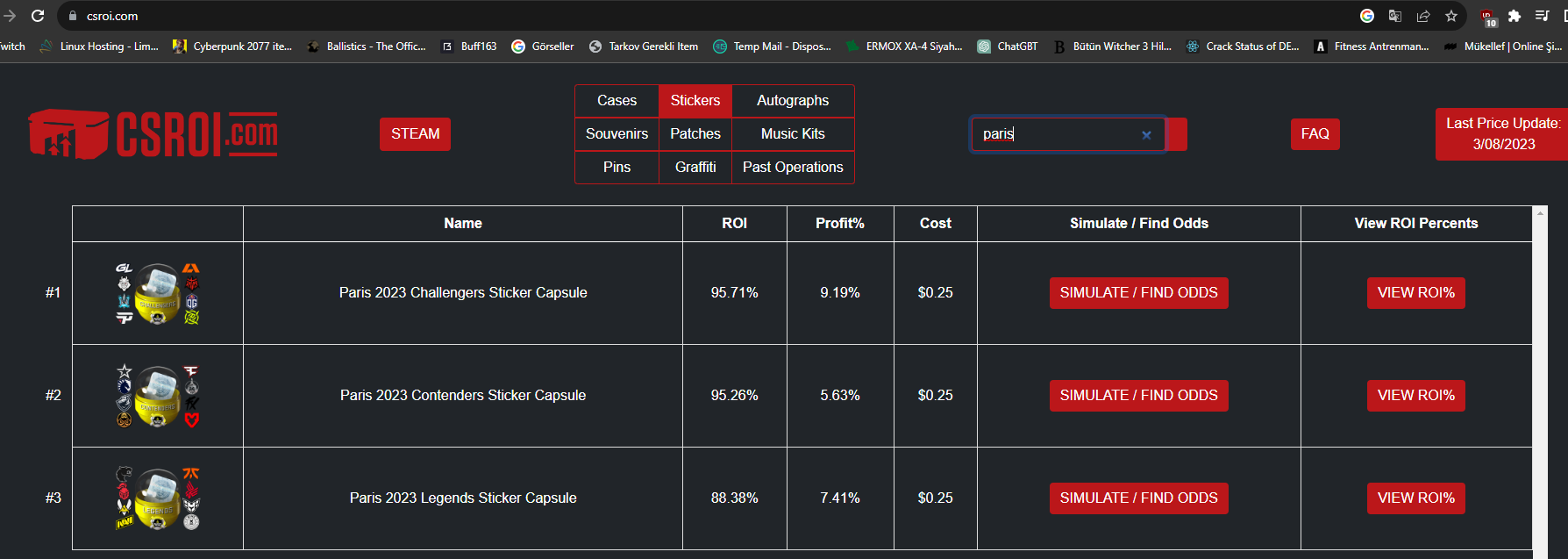Open the Google icon in address bar
The width and height of the screenshot is (1568, 559).
(1367, 16)
